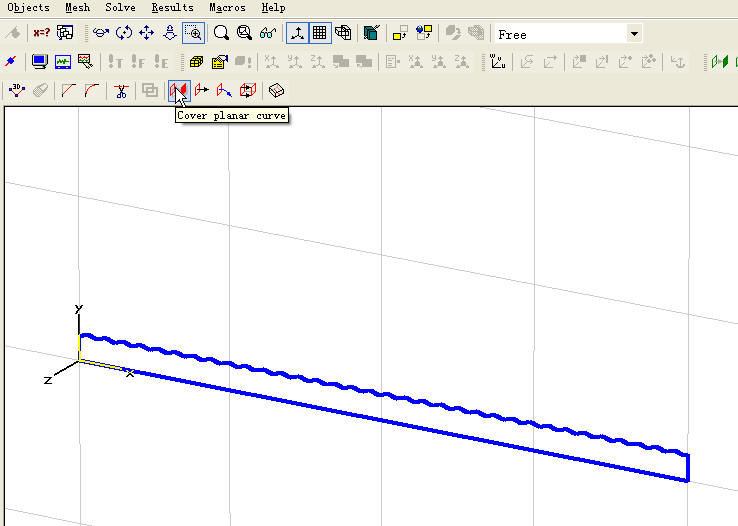
Task: Open the Objects menu
Action: pos(28,7)
